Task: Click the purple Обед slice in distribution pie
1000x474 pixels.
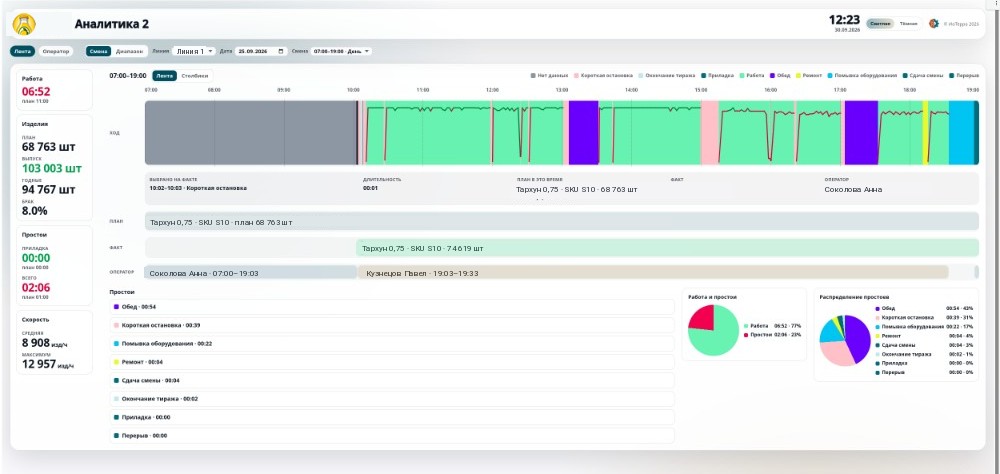Action: [x=858, y=338]
